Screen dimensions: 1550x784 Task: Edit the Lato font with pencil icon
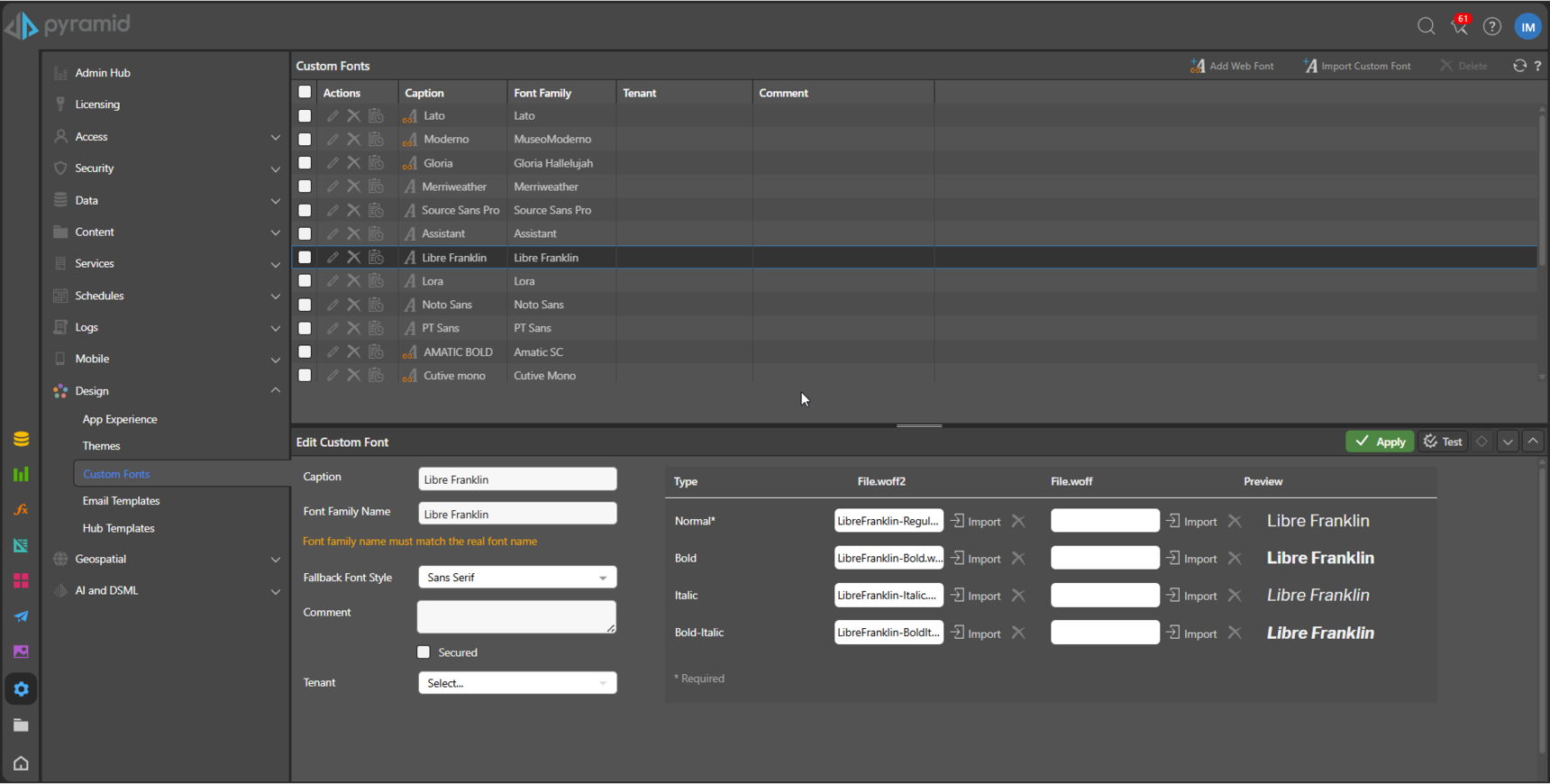pos(333,116)
